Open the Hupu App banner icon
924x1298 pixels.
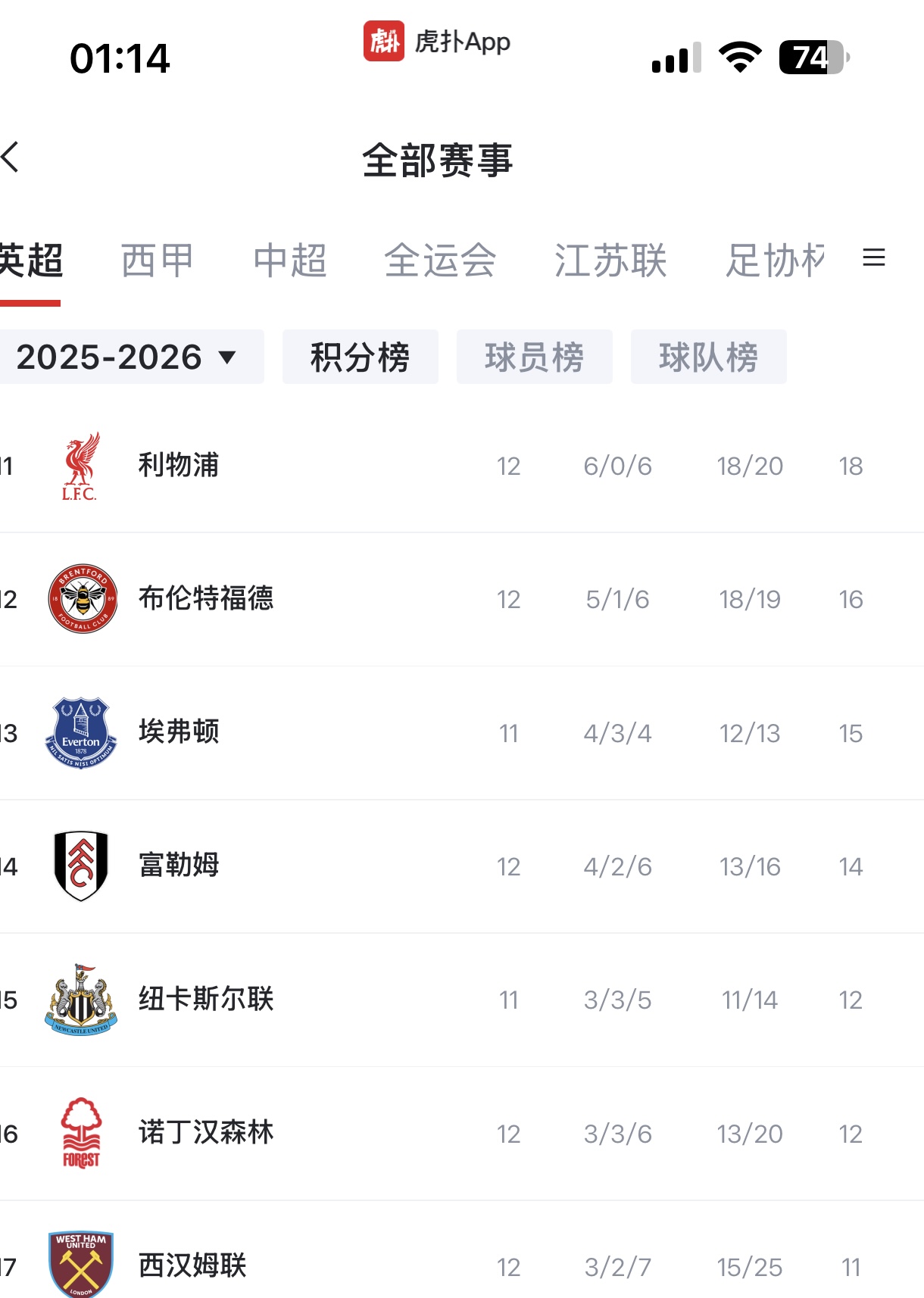384,41
